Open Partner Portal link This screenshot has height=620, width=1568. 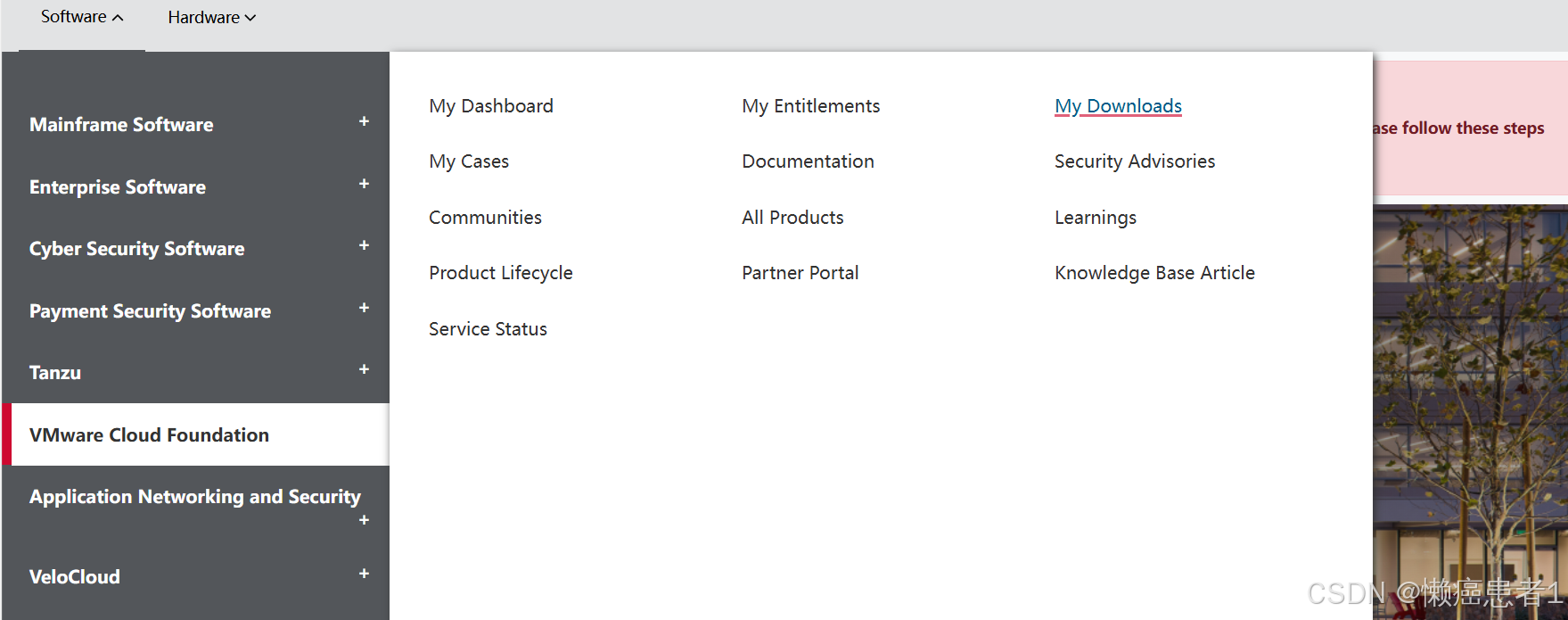800,273
